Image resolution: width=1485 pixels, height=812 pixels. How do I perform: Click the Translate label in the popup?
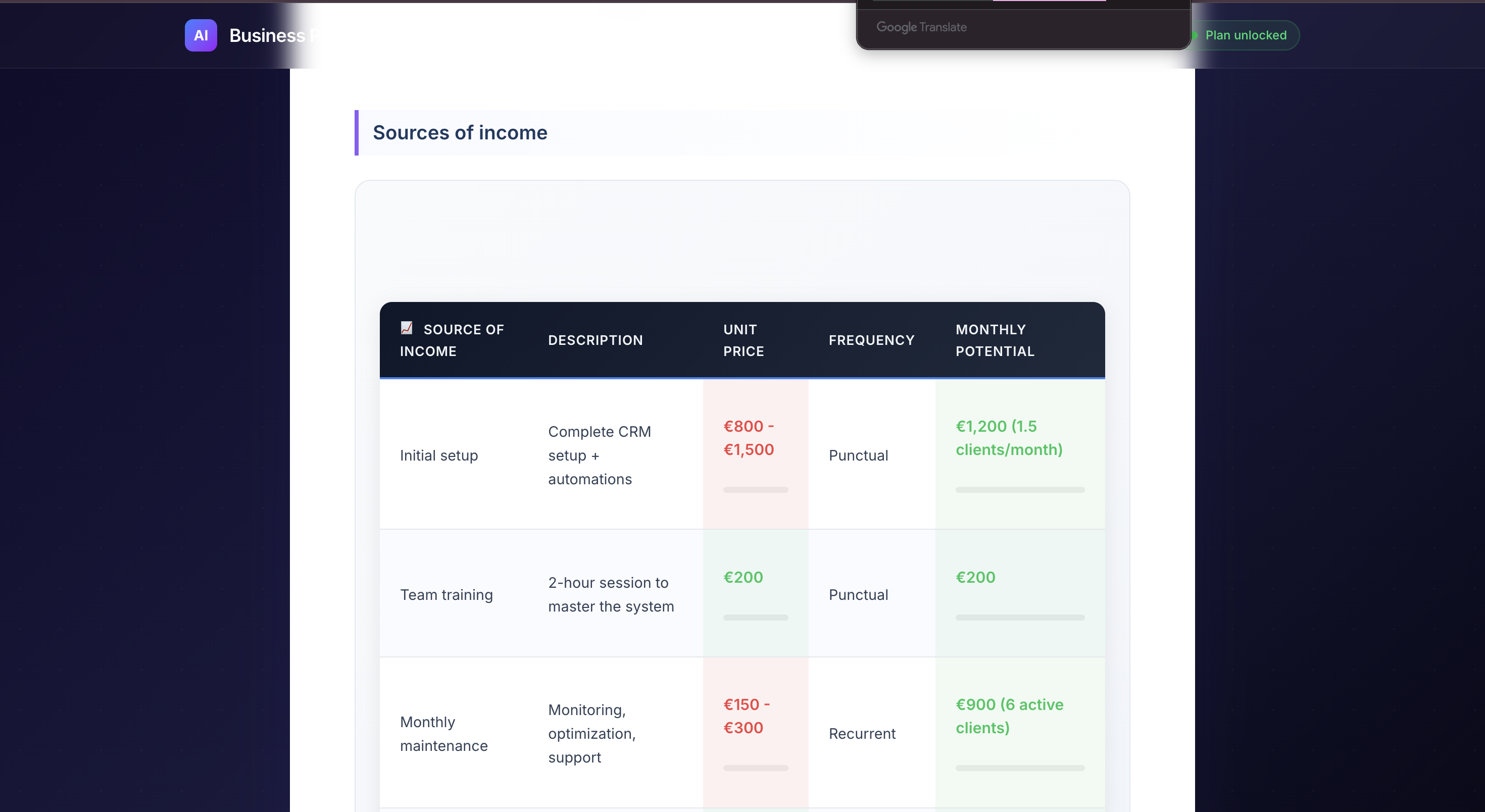(x=943, y=27)
